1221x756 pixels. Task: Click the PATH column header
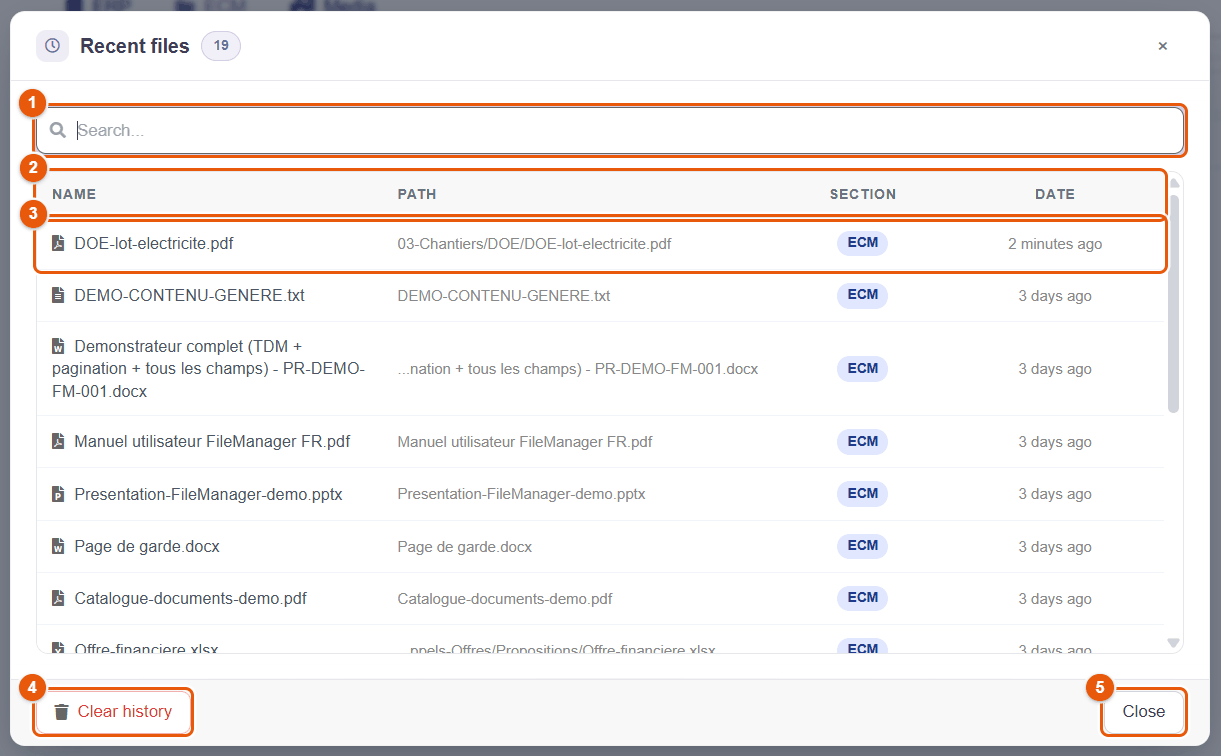click(417, 194)
